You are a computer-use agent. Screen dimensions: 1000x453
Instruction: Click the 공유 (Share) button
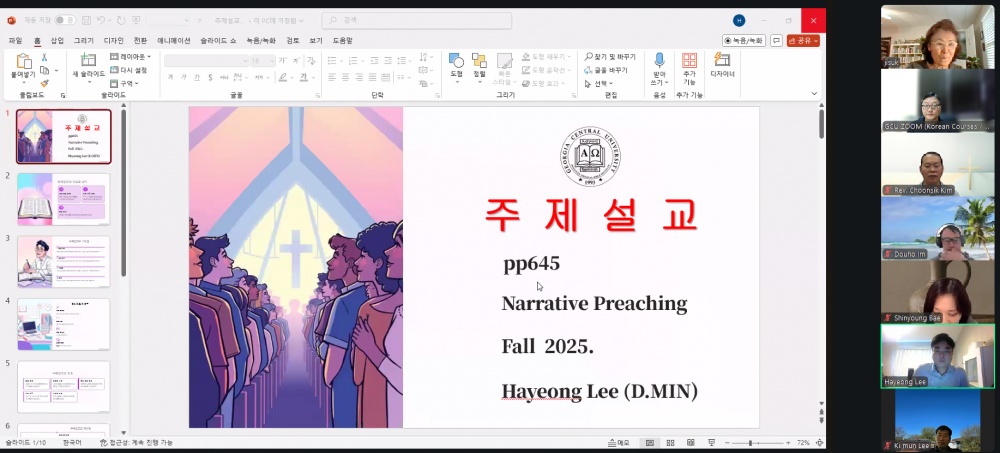tap(803, 40)
